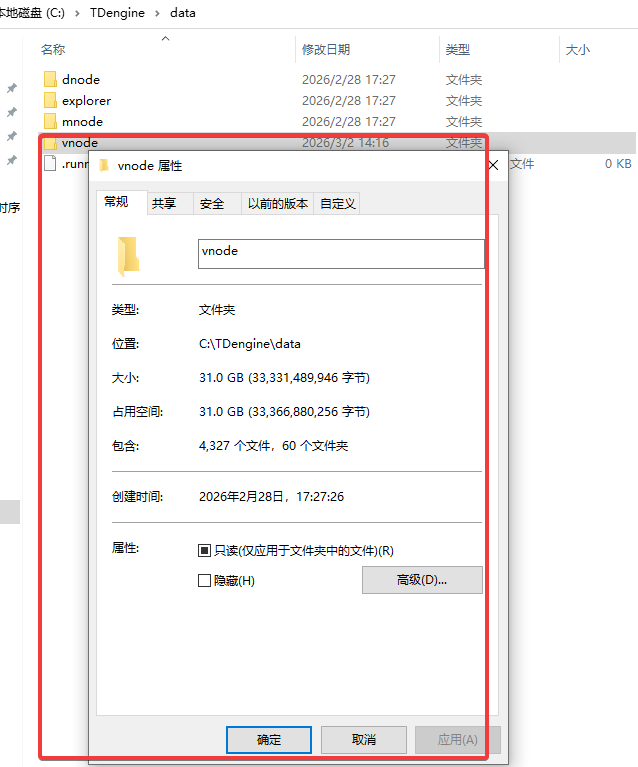The width and height of the screenshot is (638, 767).
Task: Select the mnode folder icon
Action: click(x=50, y=121)
